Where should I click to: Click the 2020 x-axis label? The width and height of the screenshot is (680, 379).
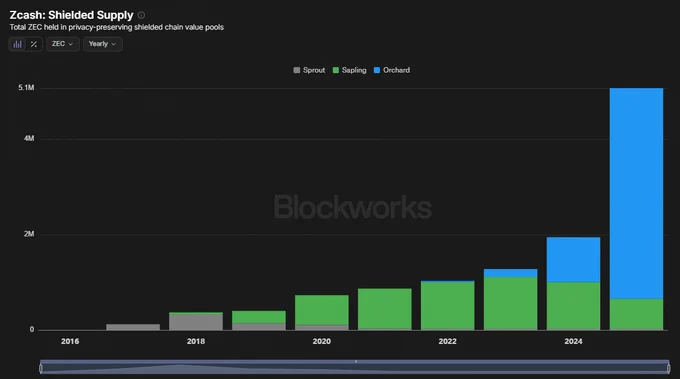click(x=321, y=341)
